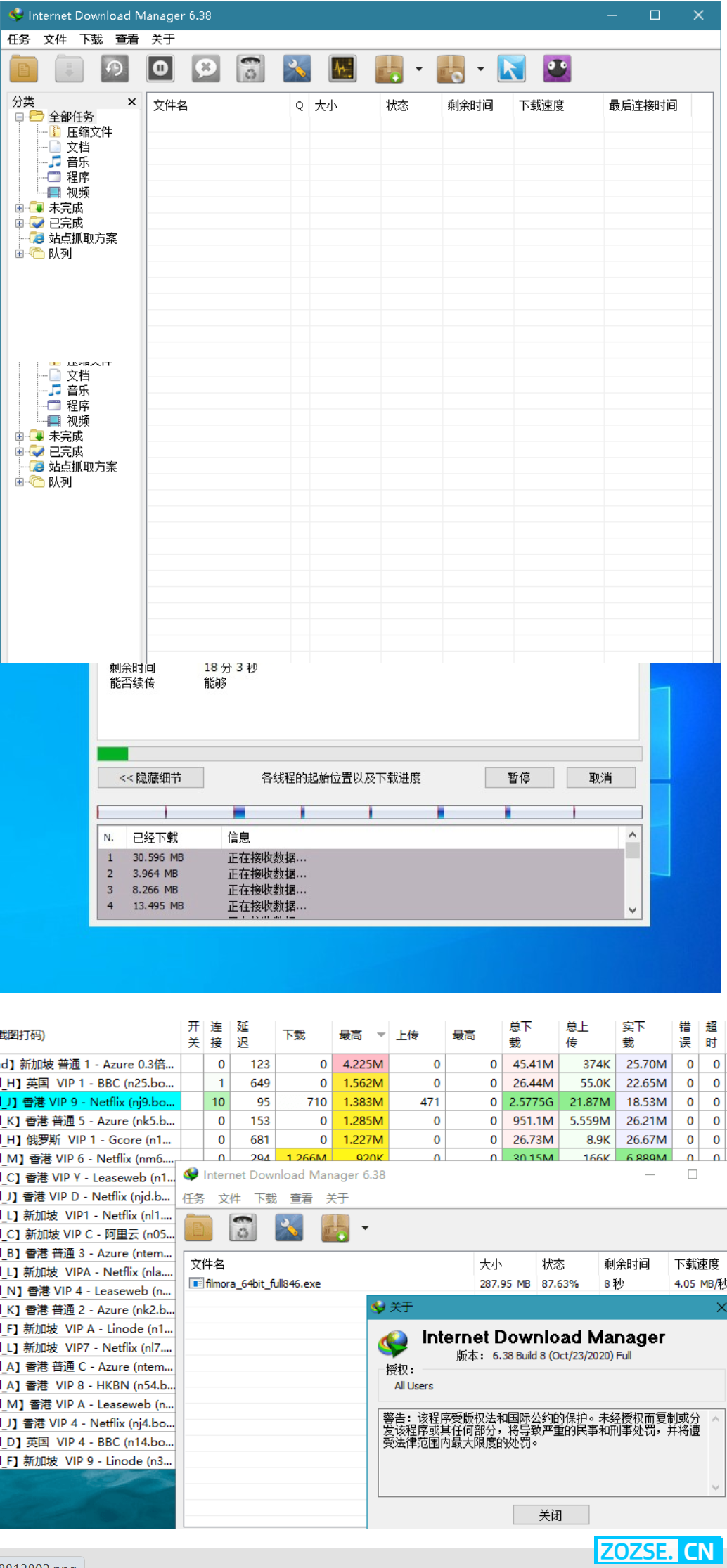This screenshot has width=727, height=1568.
Task: Open the 下载 menu in the empty-list IDM window
Action: (91, 39)
